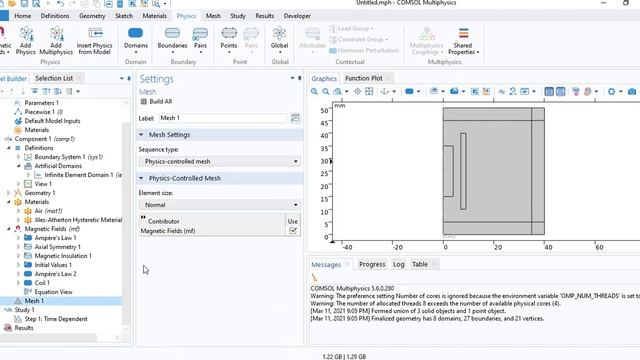The image size is (640, 360).
Task: Click the domain selection blue rectangle icon
Action: tap(409, 91)
